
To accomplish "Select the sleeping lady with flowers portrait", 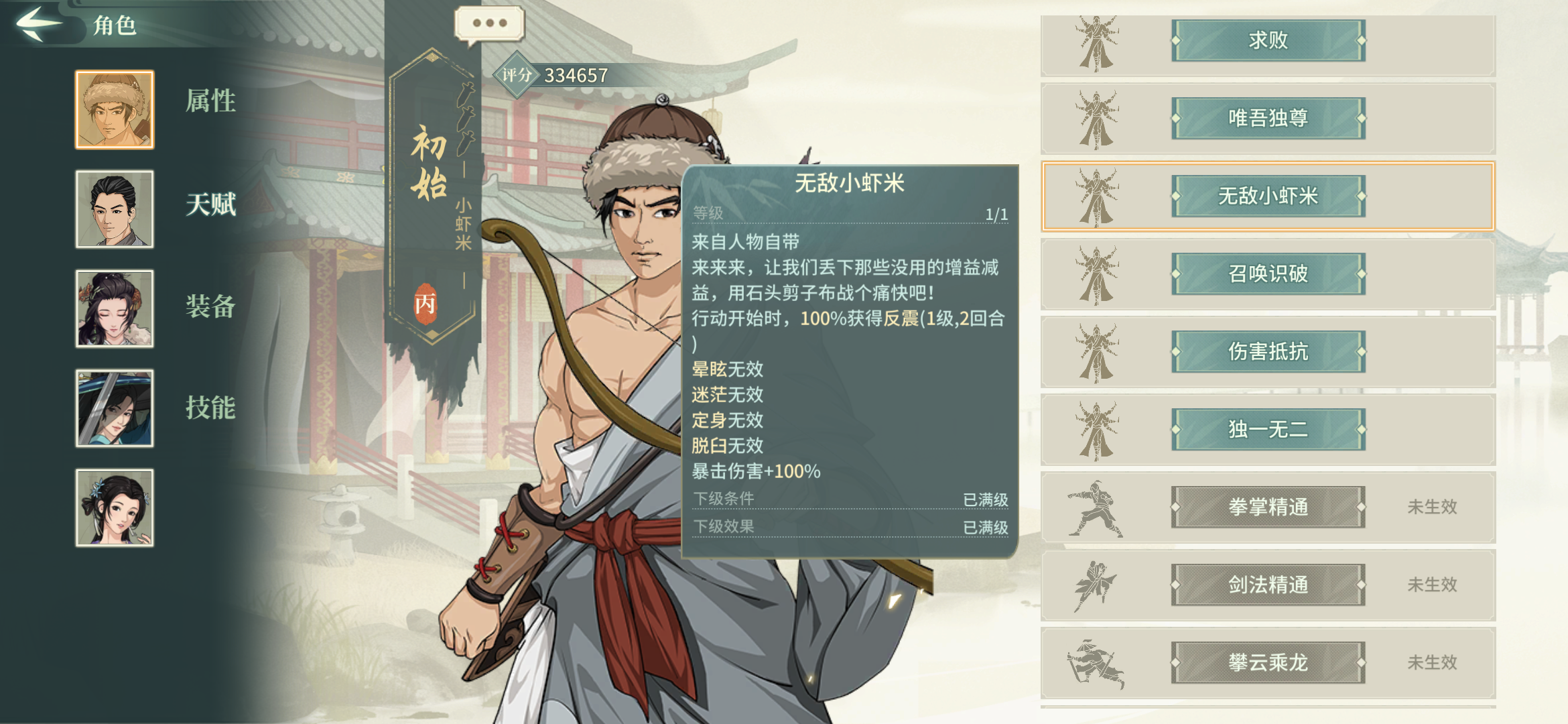I will [x=115, y=309].
